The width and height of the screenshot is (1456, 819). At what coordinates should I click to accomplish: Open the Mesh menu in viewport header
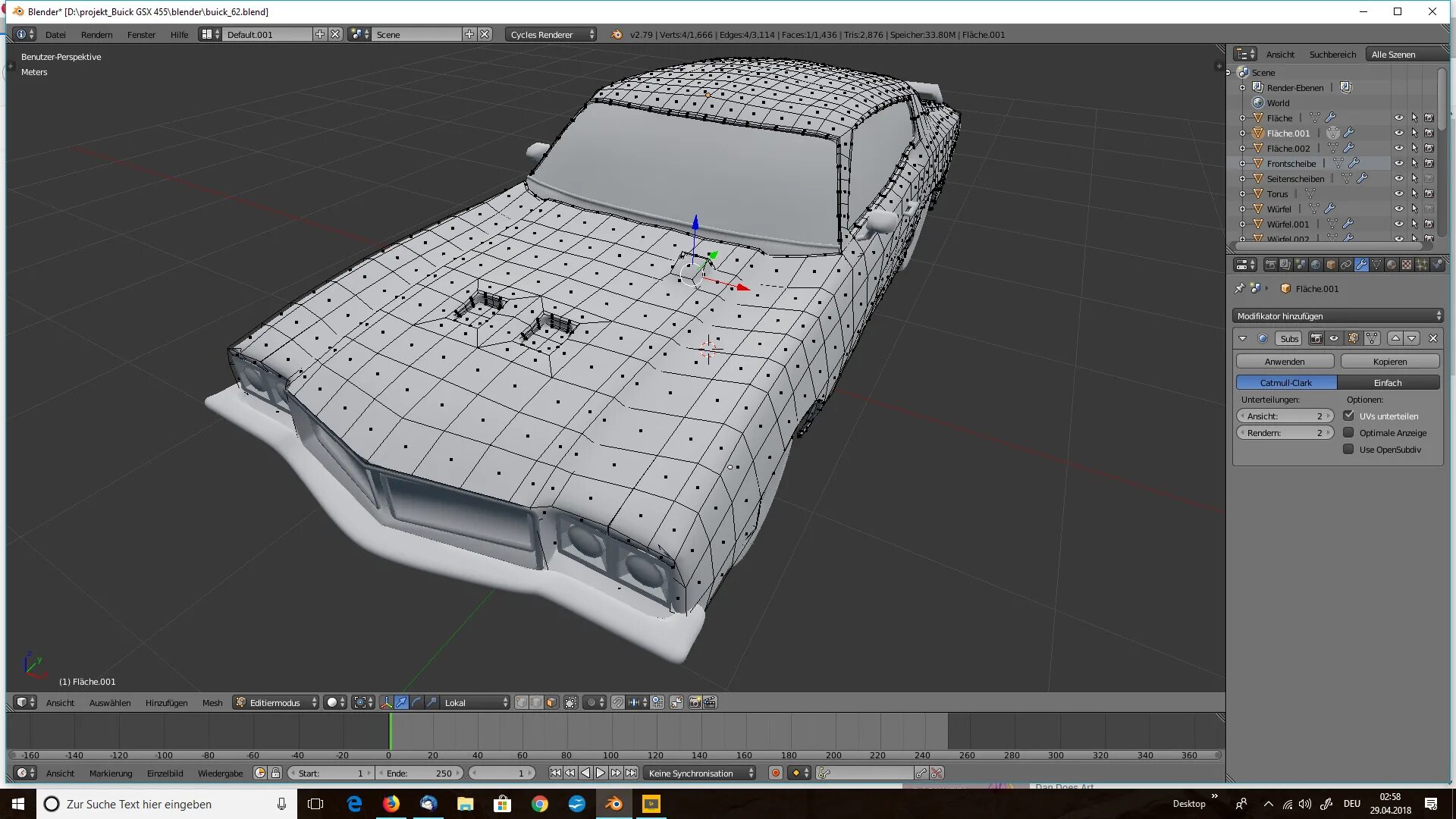[x=212, y=702]
